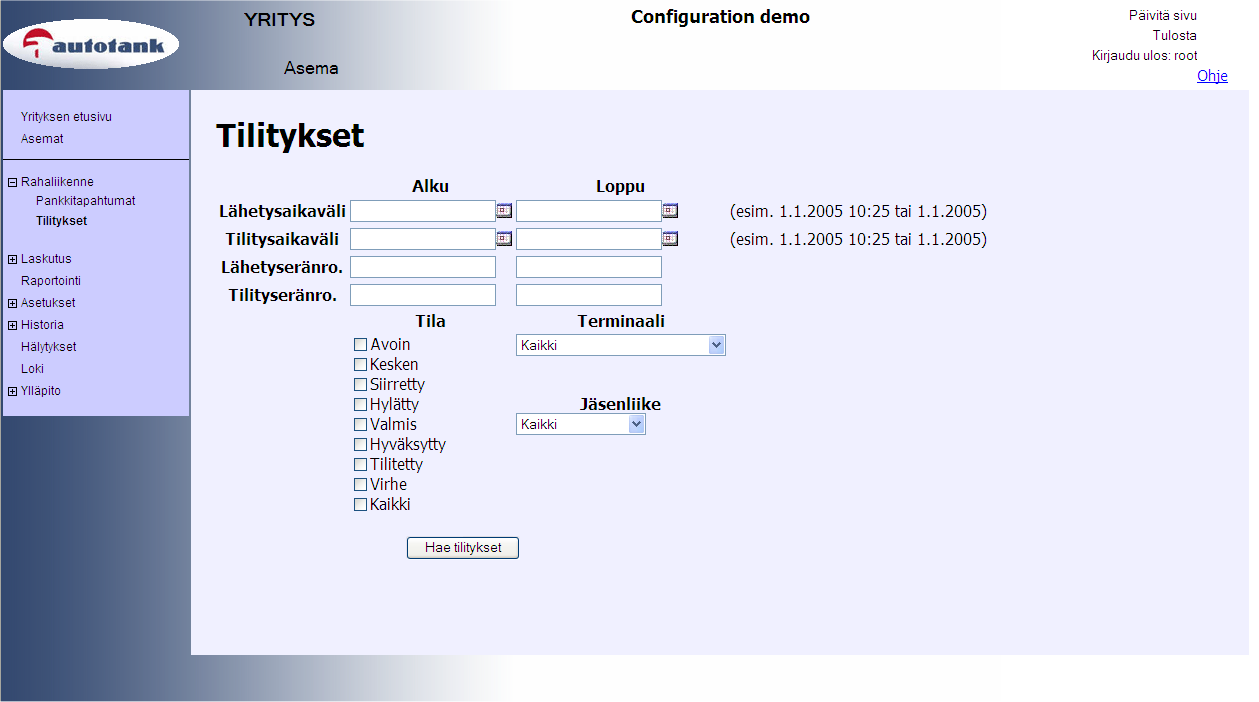Click the Tilityseränro. start field
The width and height of the screenshot is (1259, 702).
[x=423, y=295]
